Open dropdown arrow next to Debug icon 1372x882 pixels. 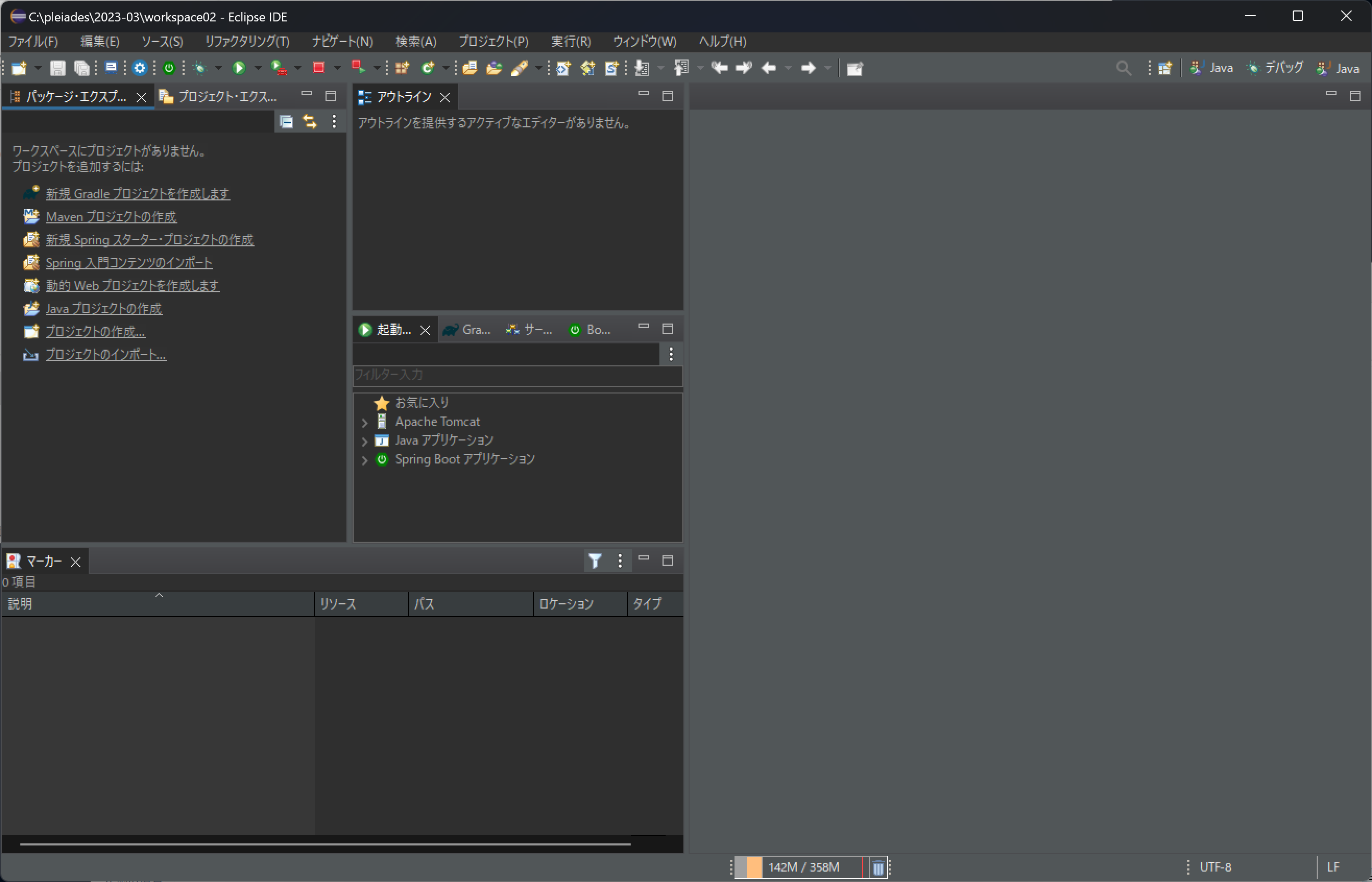point(219,68)
